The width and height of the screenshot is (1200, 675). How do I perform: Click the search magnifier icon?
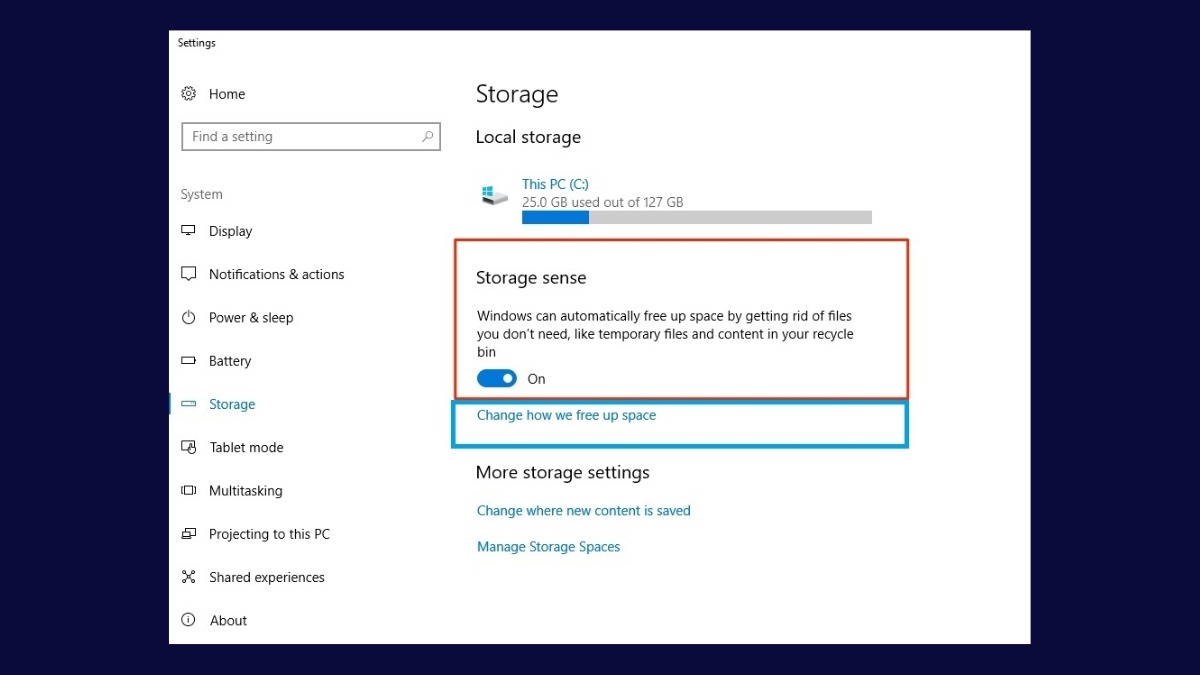click(427, 136)
